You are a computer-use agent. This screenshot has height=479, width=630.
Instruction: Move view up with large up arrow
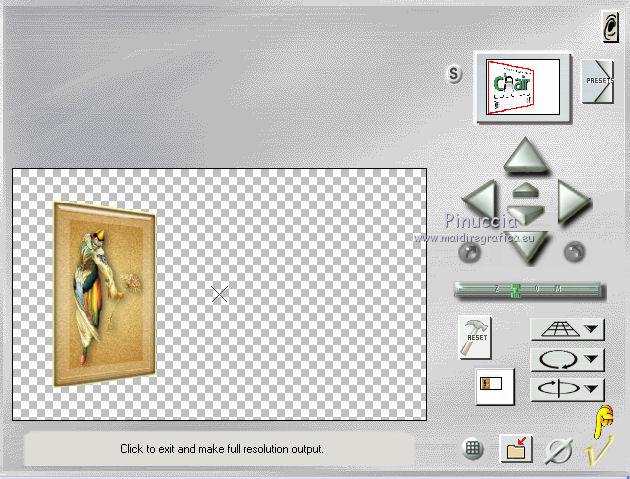(526, 154)
